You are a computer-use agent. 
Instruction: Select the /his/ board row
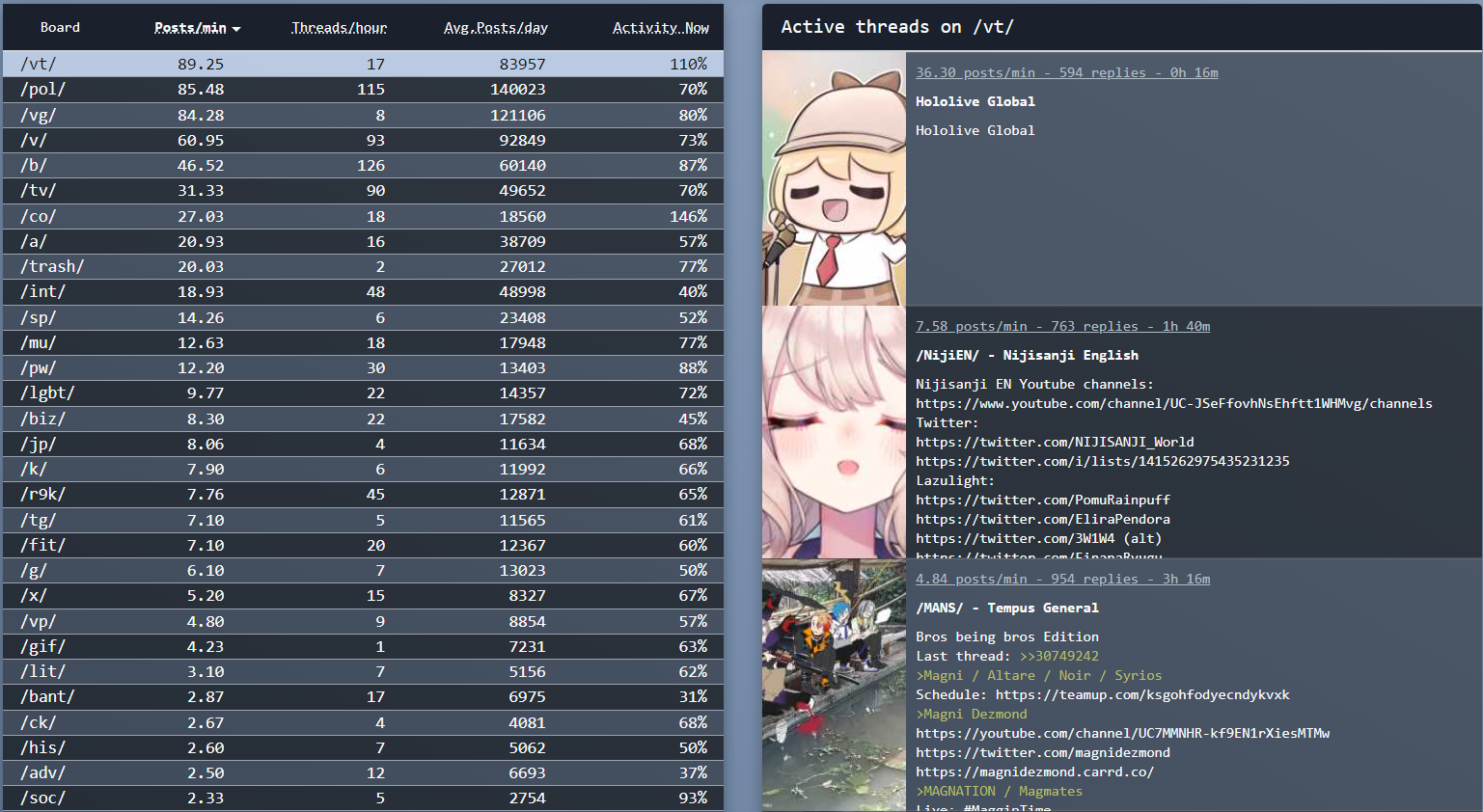[x=363, y=747]
